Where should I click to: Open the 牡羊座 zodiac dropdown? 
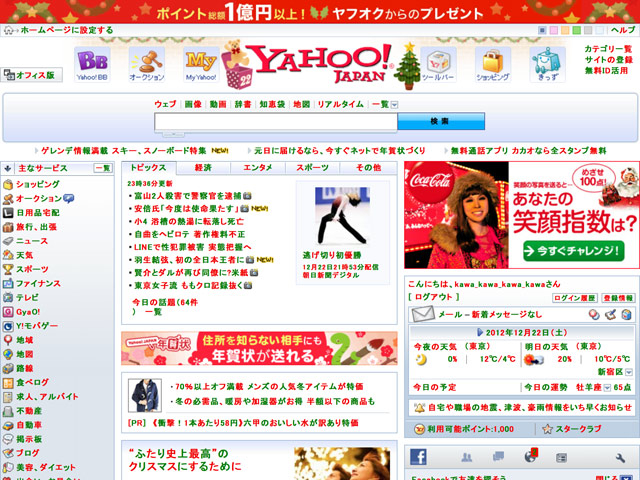click(607, 388)
